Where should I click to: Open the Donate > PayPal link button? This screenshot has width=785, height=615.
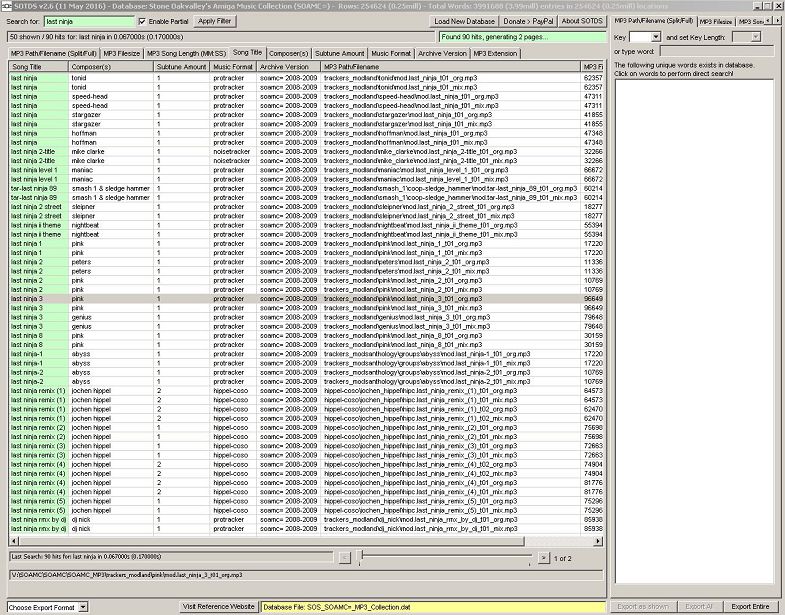pyautogui.click(x=530, y=21)
